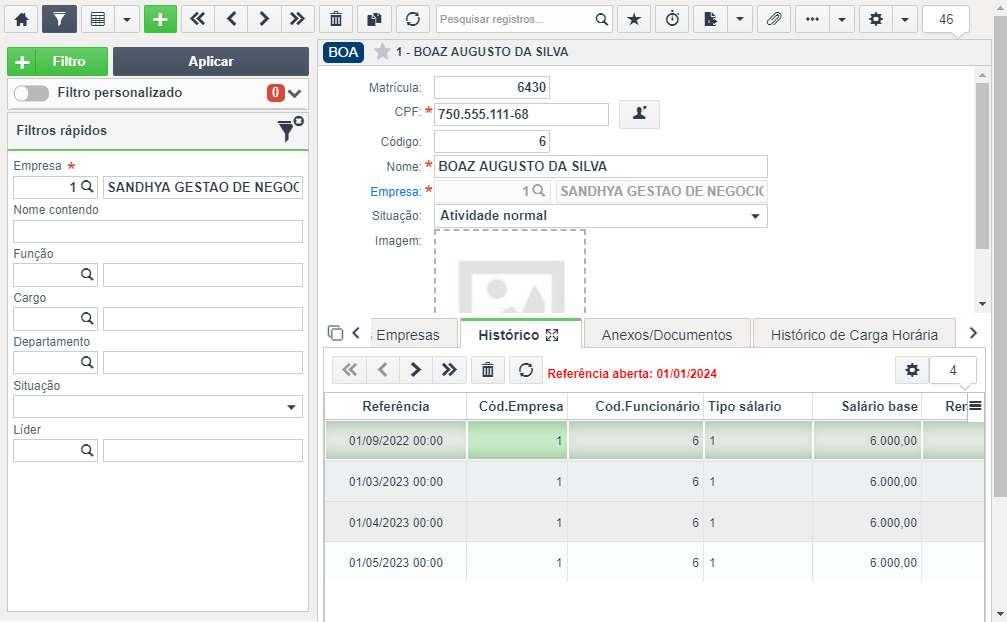Expand export options dropdown arrow
The height and width of the screenshot is (622, 1007).
(740, 19)
